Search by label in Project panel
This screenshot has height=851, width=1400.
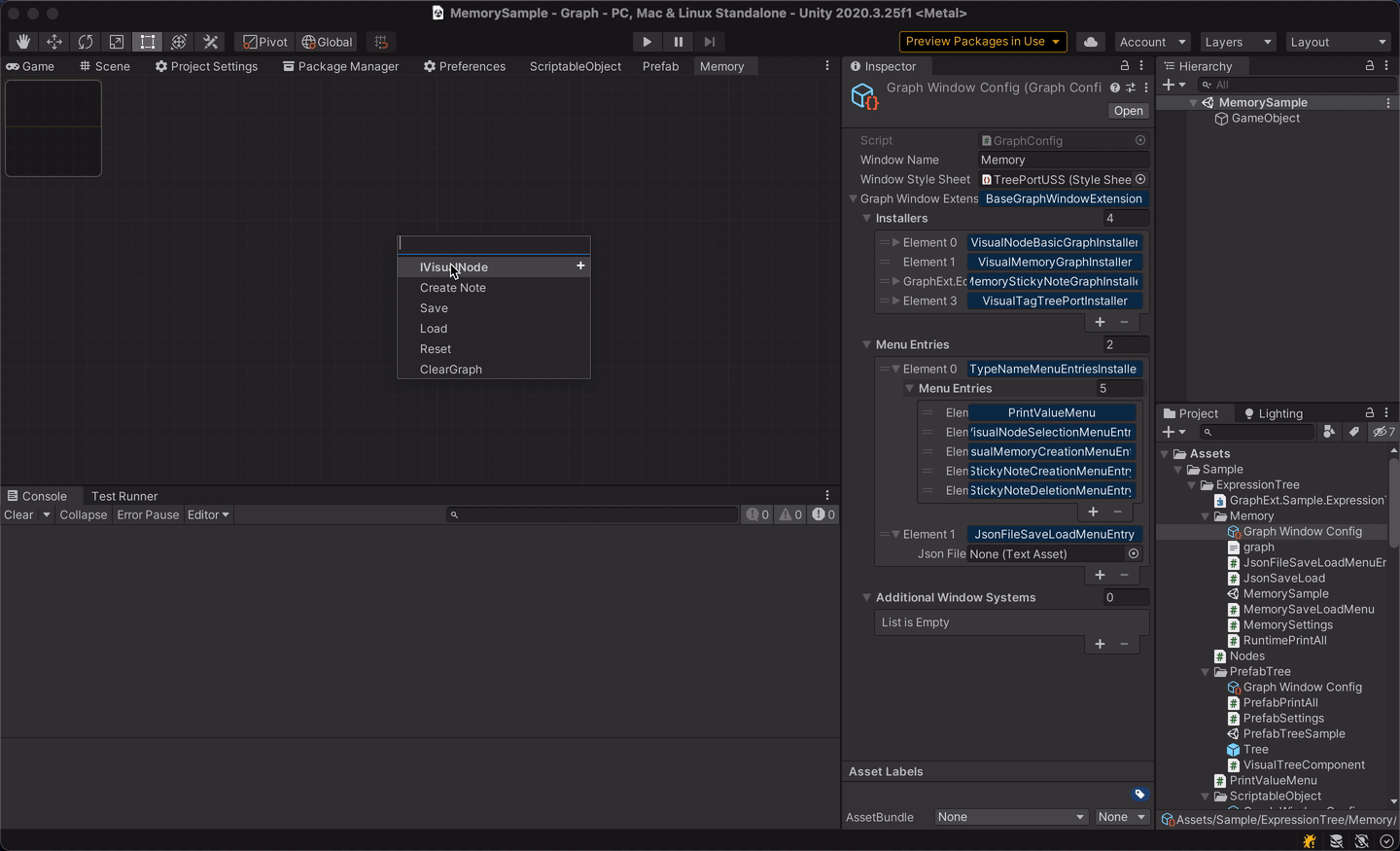pyautogui.click(x=1353, y=432)
